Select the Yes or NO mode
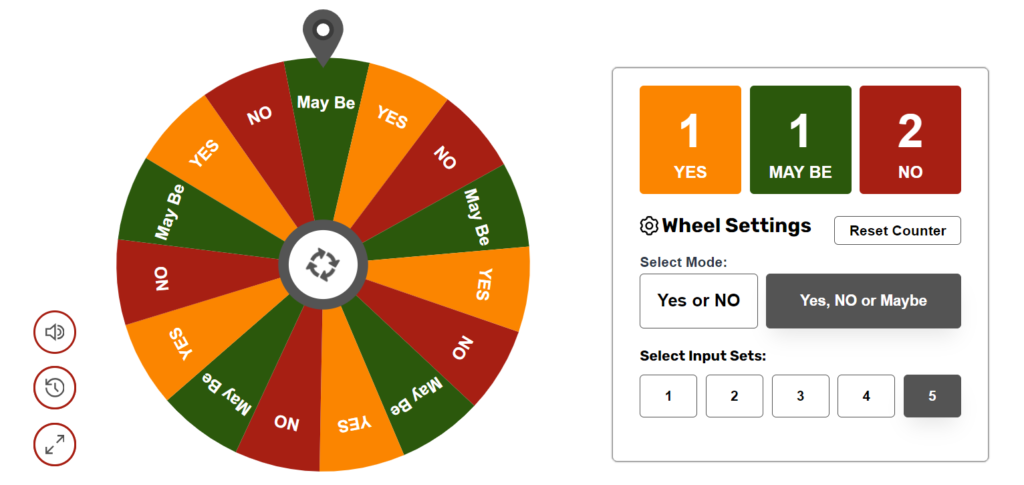The width and height of the screenshot is (1024, 485). click(699, 301)
